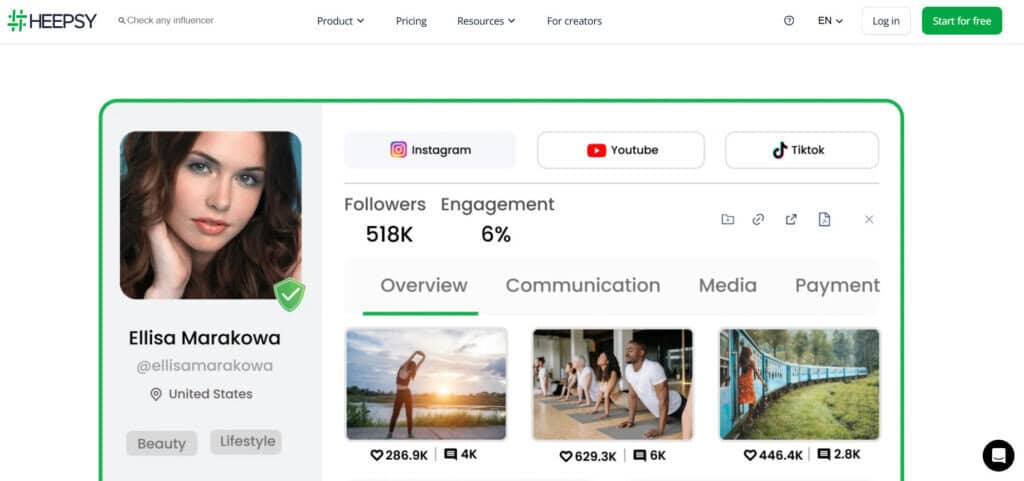Click the export PDF icon
Viewport: 1024px width, 481px height.
click(824, 219)
